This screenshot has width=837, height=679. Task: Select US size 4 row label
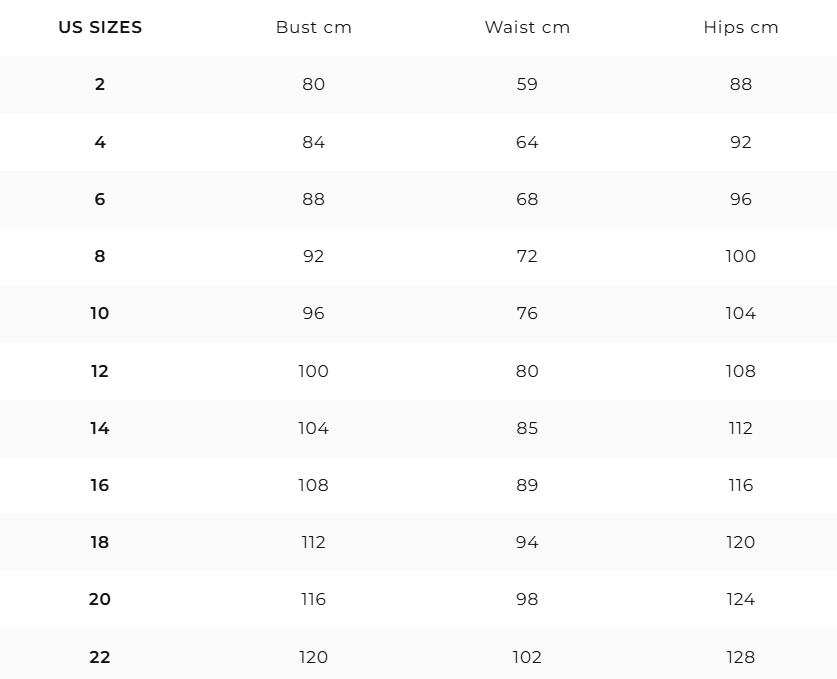click(x=100, y=142)
